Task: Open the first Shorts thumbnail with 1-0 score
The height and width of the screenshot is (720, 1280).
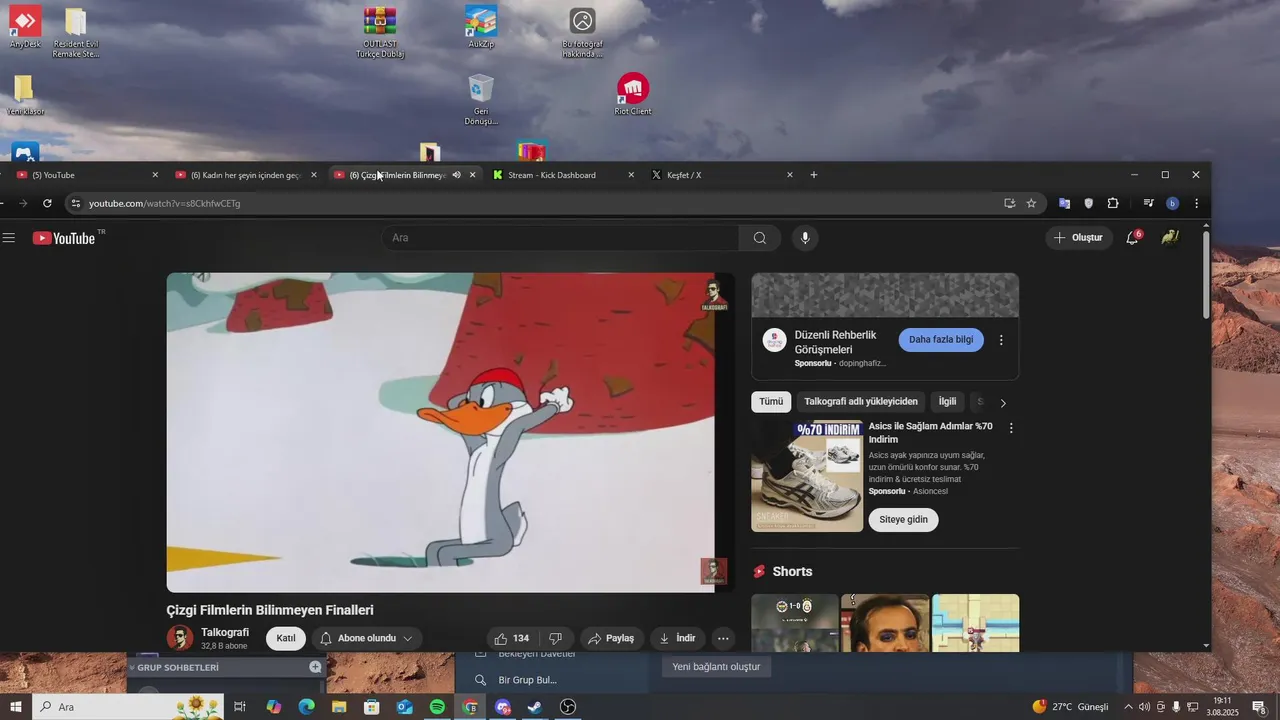Action: click(795, 623)
